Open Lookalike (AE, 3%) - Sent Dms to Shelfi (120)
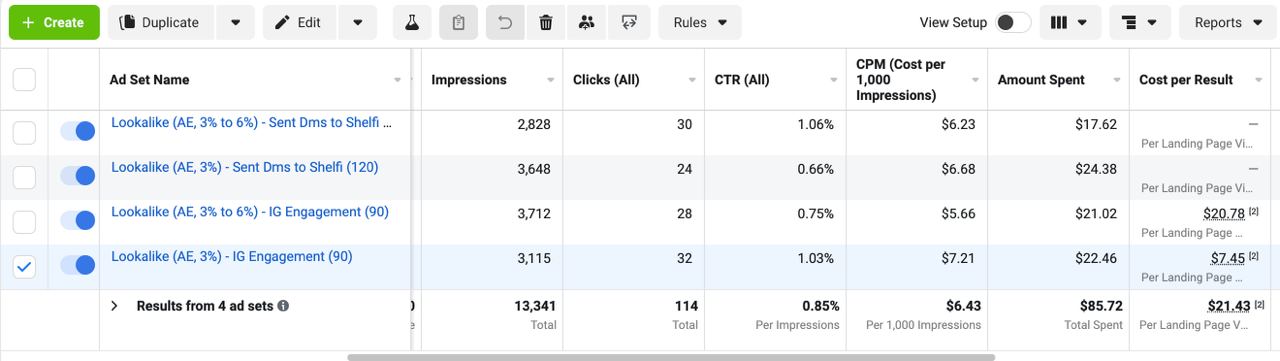 [245, 168]
